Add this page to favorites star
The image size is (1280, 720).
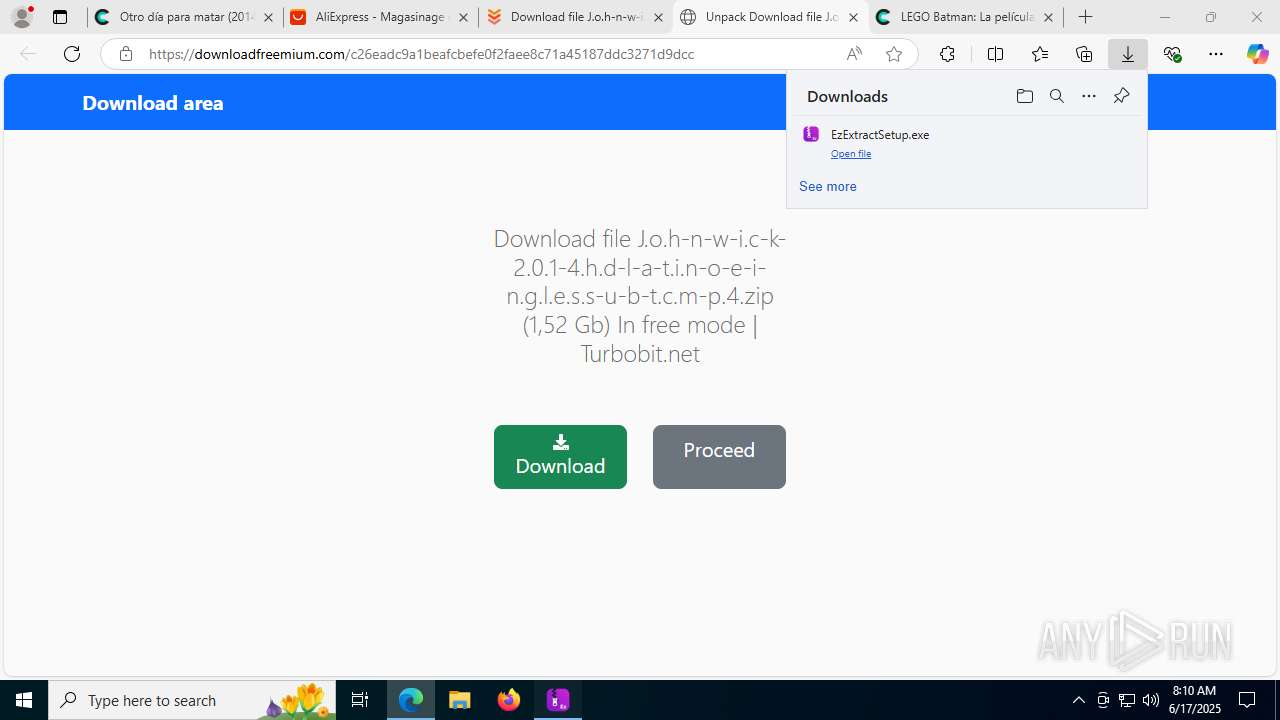click(894, 54)
